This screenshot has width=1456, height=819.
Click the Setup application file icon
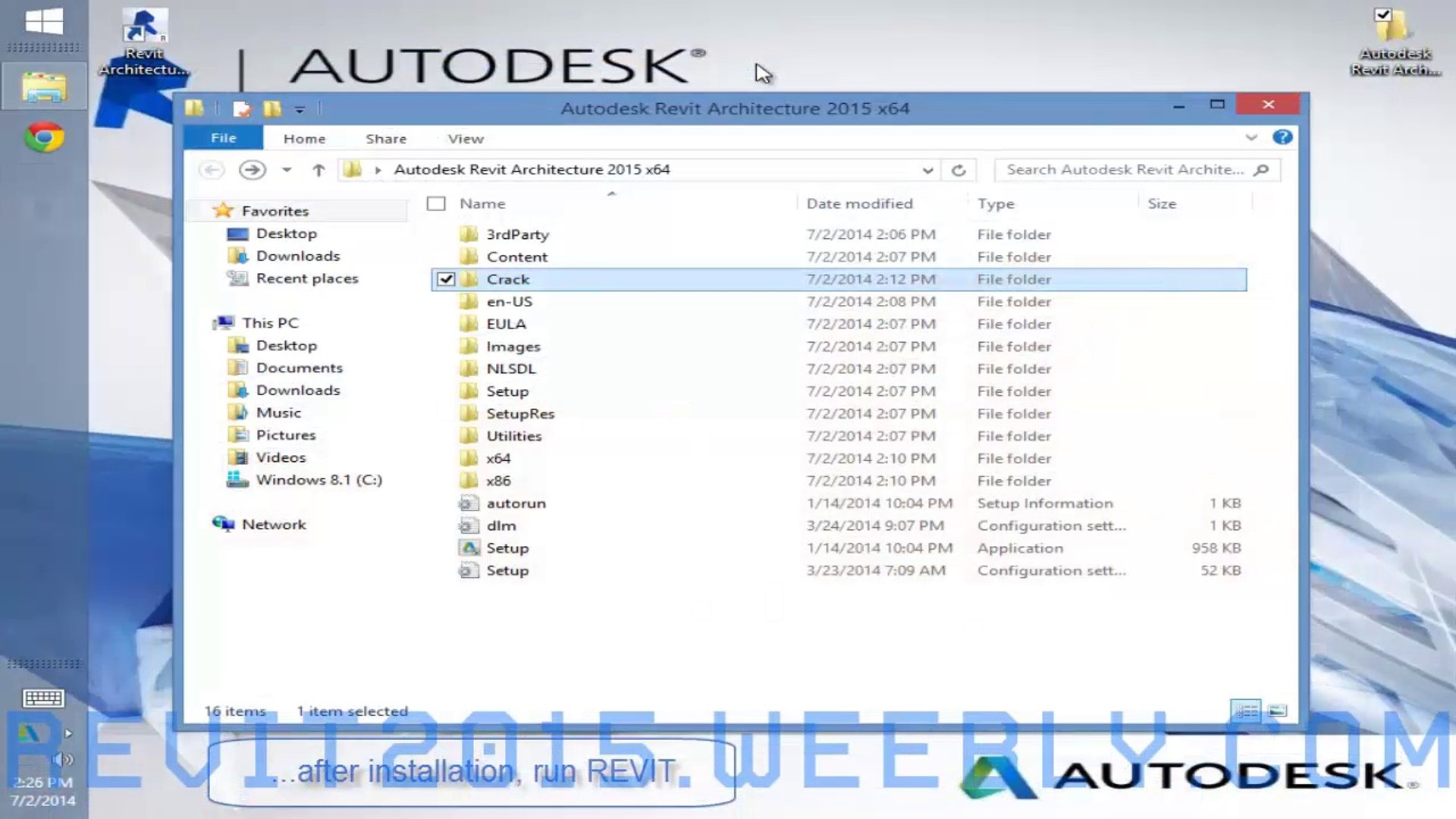pyautogui.click(x=469, y=548)
